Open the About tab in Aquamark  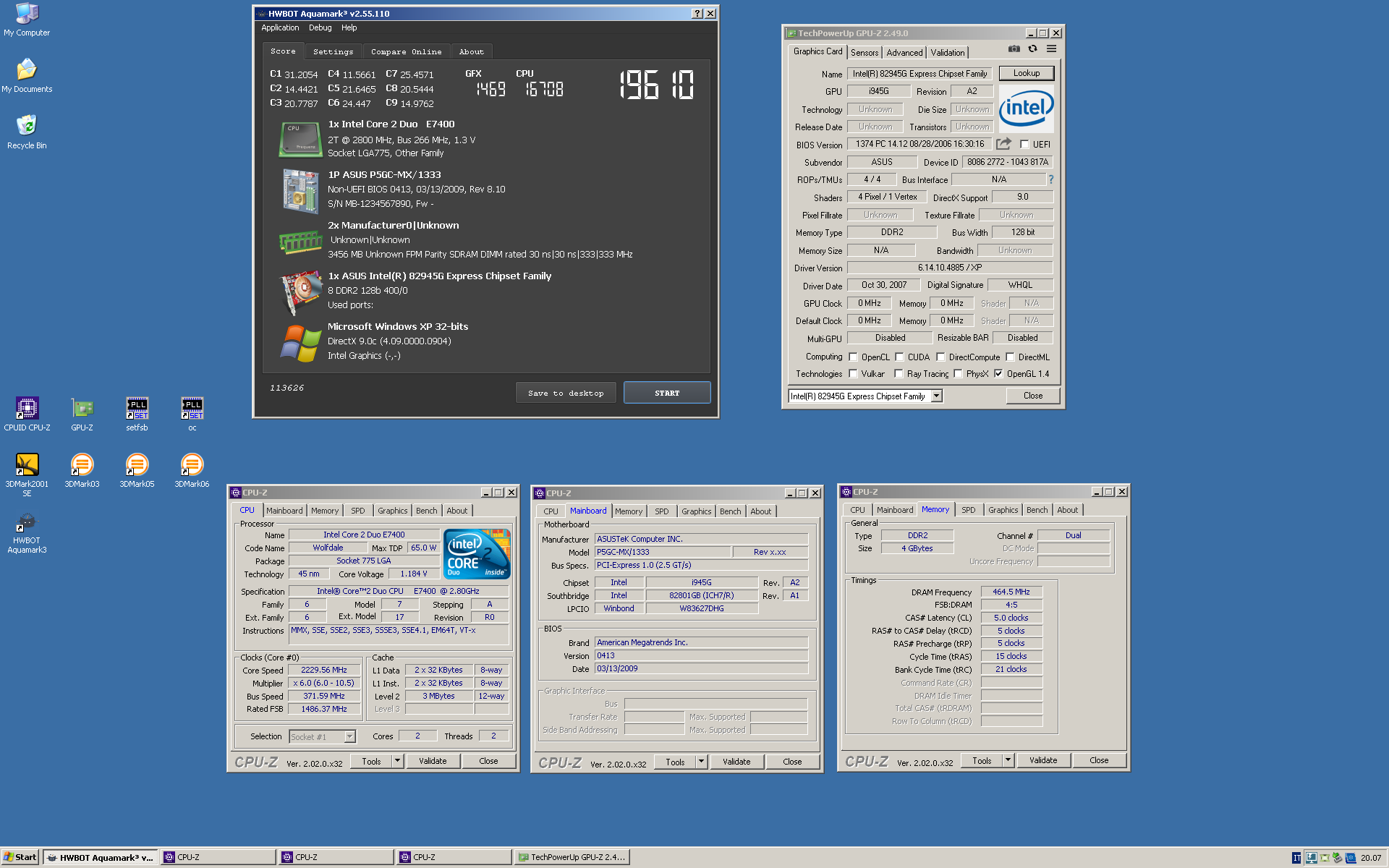(472, 52)
